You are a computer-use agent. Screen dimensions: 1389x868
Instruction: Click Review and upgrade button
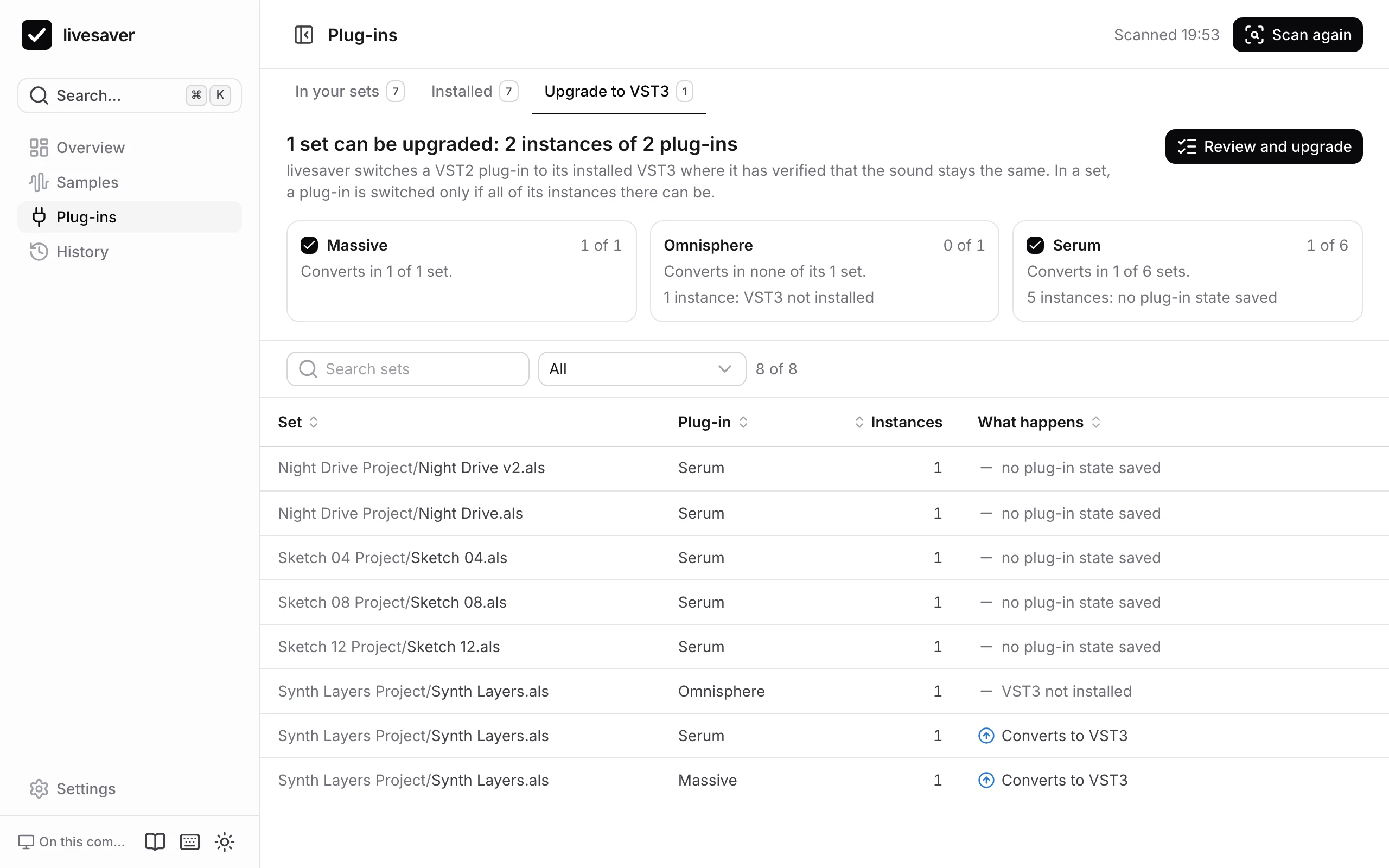pyautogui.click(x=1264, y=146)
